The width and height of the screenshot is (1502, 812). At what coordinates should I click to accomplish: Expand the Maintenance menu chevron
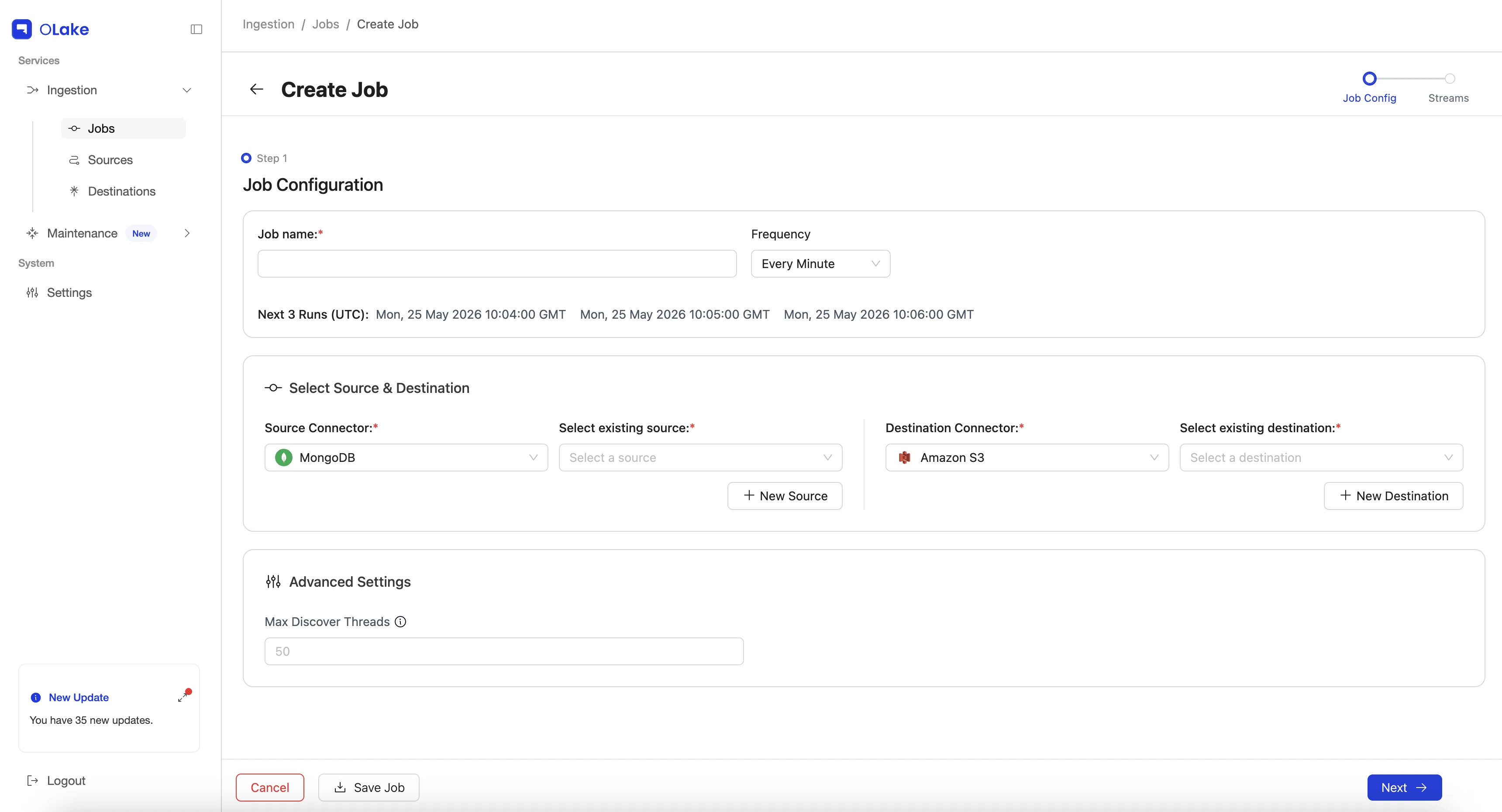pos(187,233)
